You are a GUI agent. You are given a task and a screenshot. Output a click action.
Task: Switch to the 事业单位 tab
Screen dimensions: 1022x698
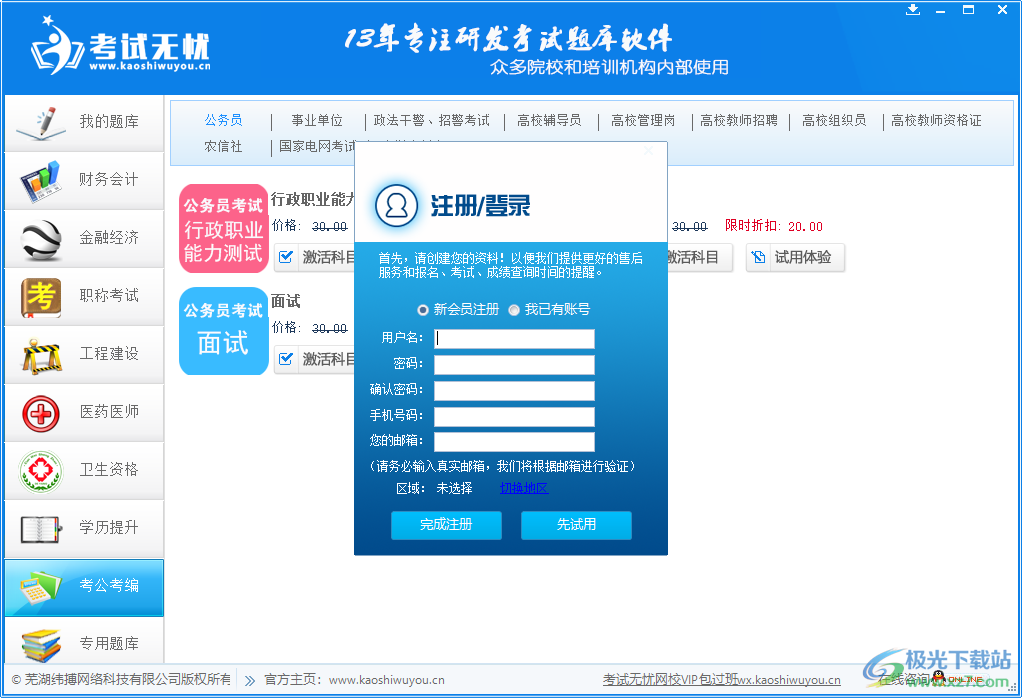[317, 120]
